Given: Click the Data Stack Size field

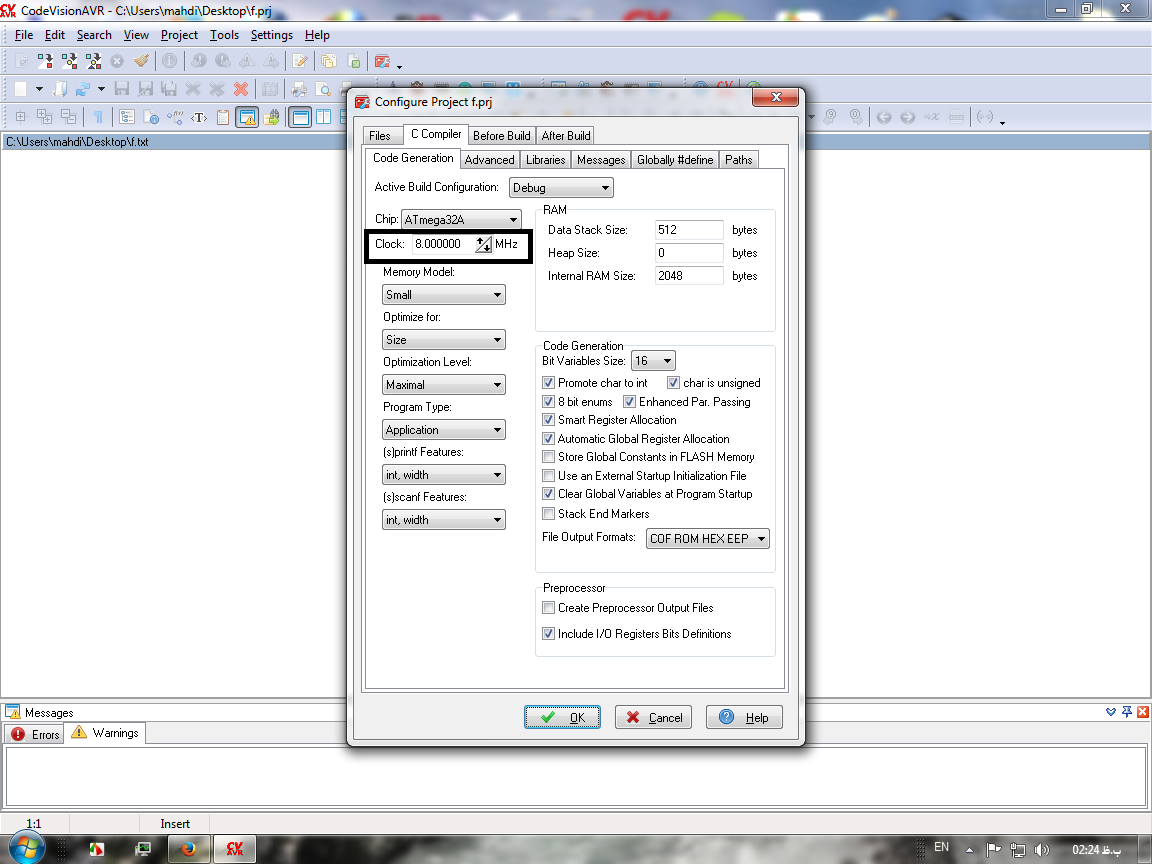Looking at the screenshot, I should coord(689,230).
